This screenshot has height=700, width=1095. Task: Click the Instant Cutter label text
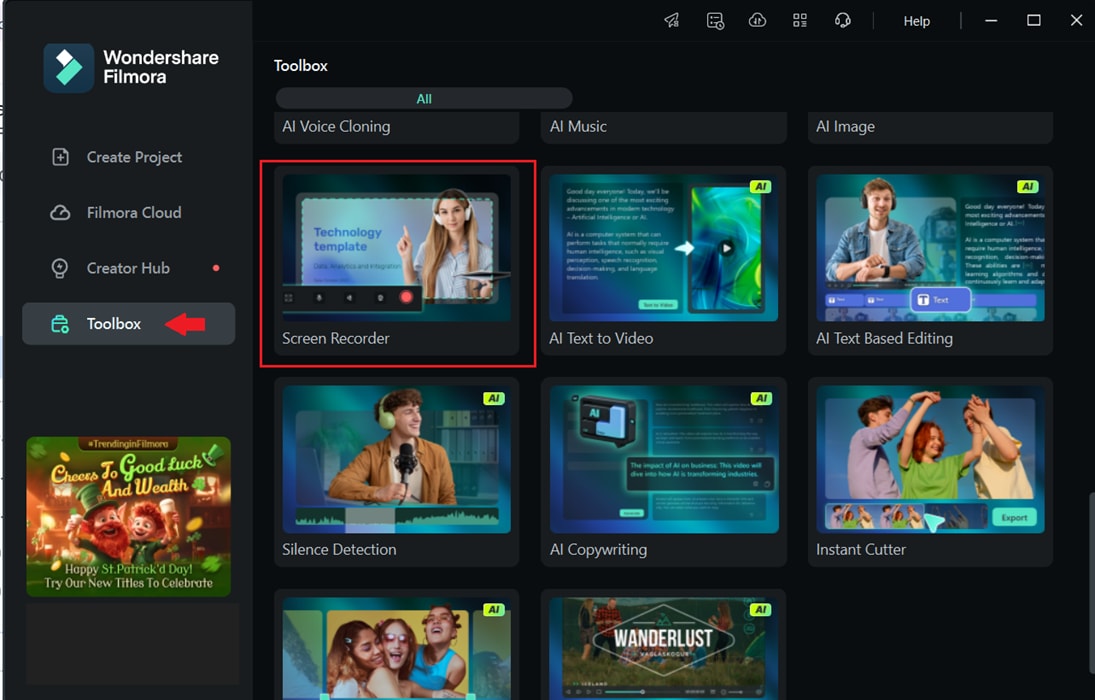pyautogui.click(x=860, y=549)
